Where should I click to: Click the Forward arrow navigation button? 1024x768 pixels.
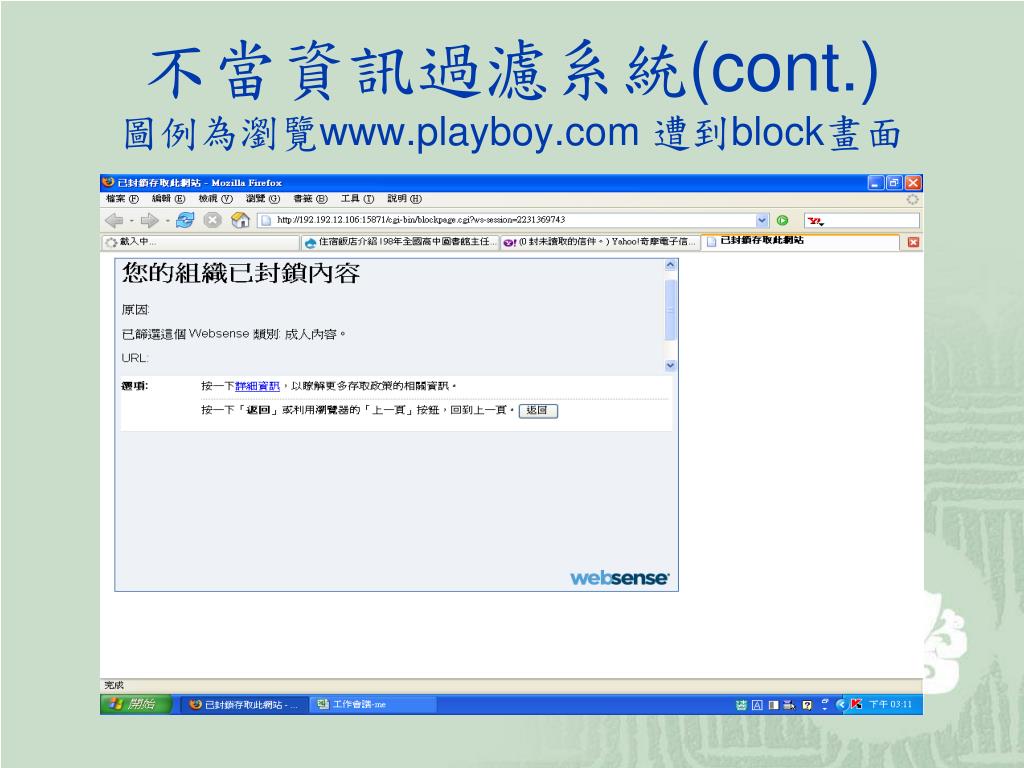coord(149,220)
